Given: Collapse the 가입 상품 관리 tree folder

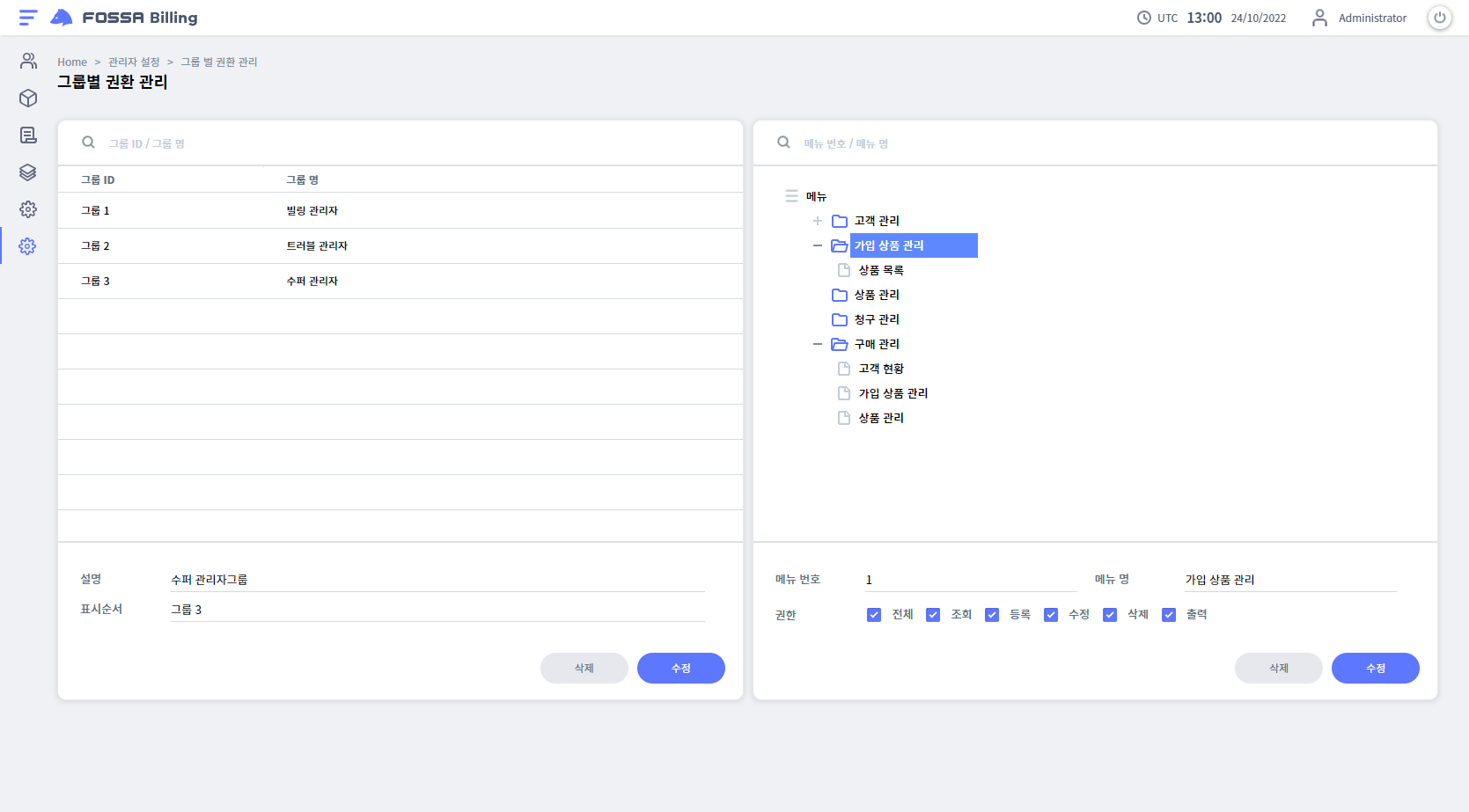Looking at the screenshot, I should pyautogui.click(x=817, y=245).
